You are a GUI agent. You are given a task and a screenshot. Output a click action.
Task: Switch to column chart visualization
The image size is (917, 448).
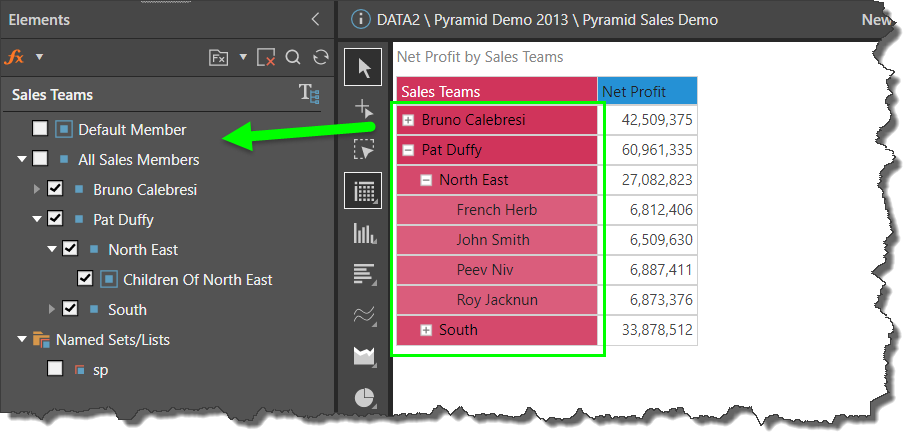364,233
